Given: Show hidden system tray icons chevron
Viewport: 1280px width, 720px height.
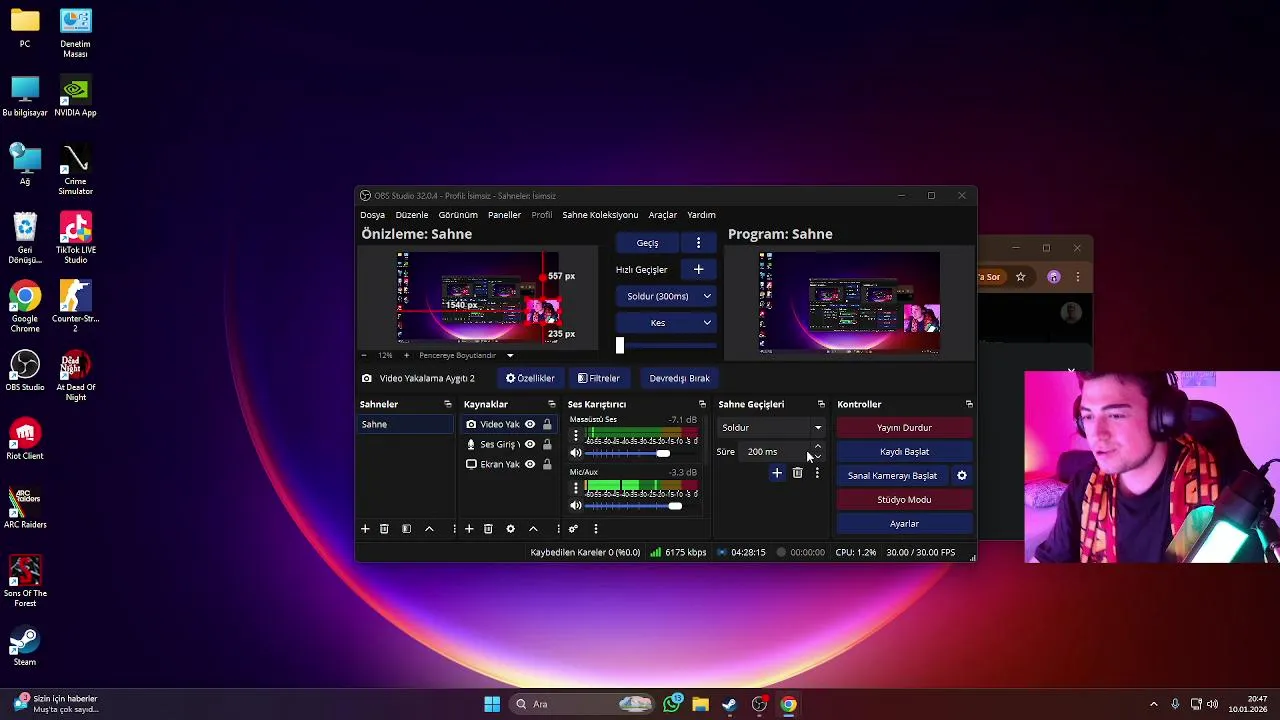Looking at the screenshot, I should 1153,704.
